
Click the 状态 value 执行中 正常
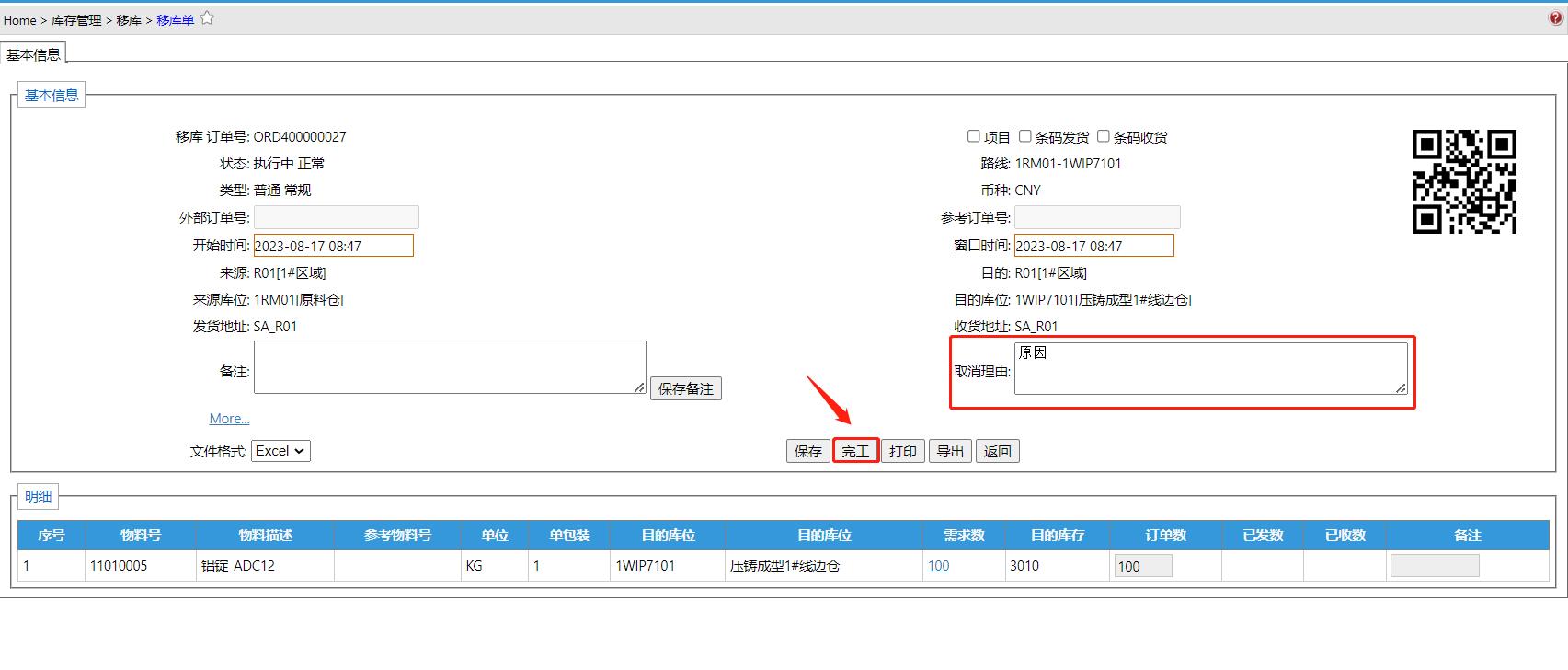289,164
